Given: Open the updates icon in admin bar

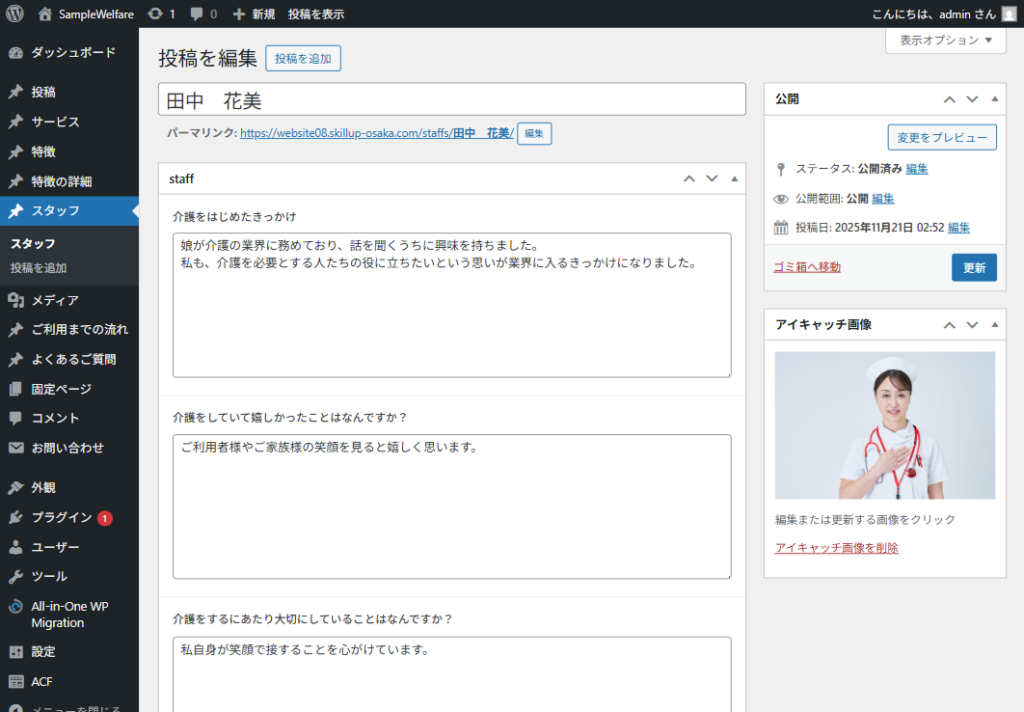Looking at the screenshot, I should coord(154,14).
